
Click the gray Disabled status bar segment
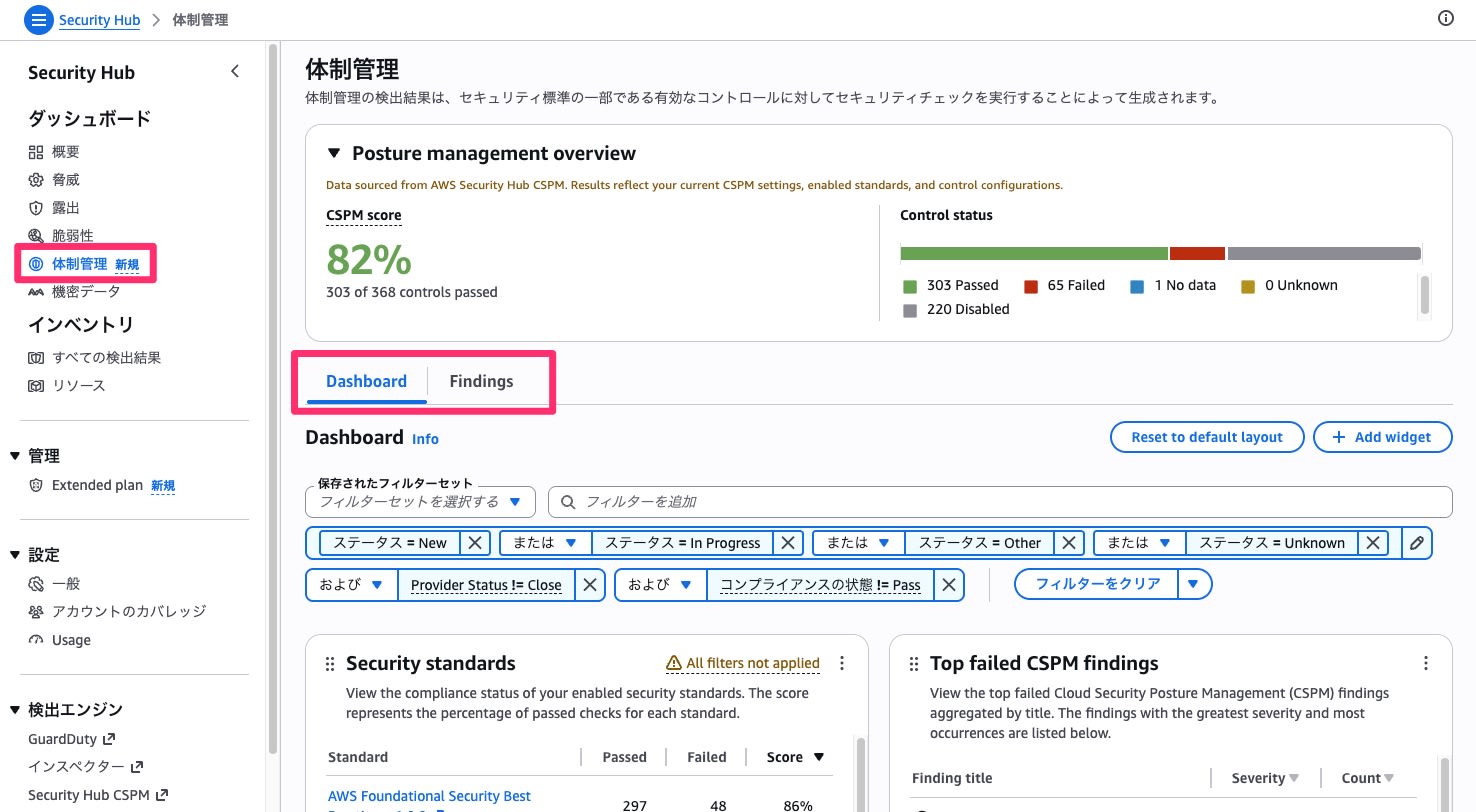pos(1324,254)
